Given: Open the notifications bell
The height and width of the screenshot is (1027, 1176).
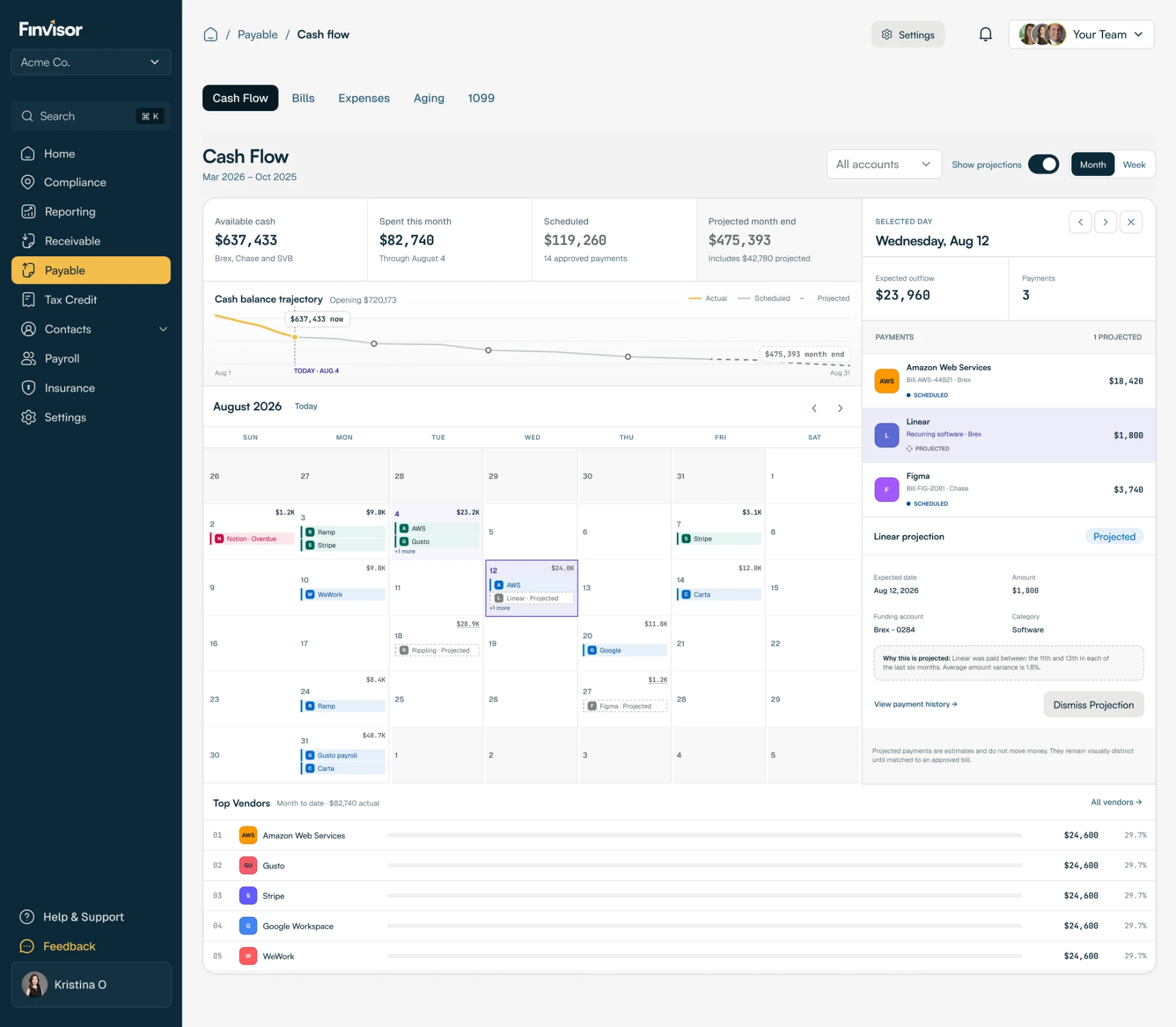Looking at the screenshot, I should pos(985,35).
